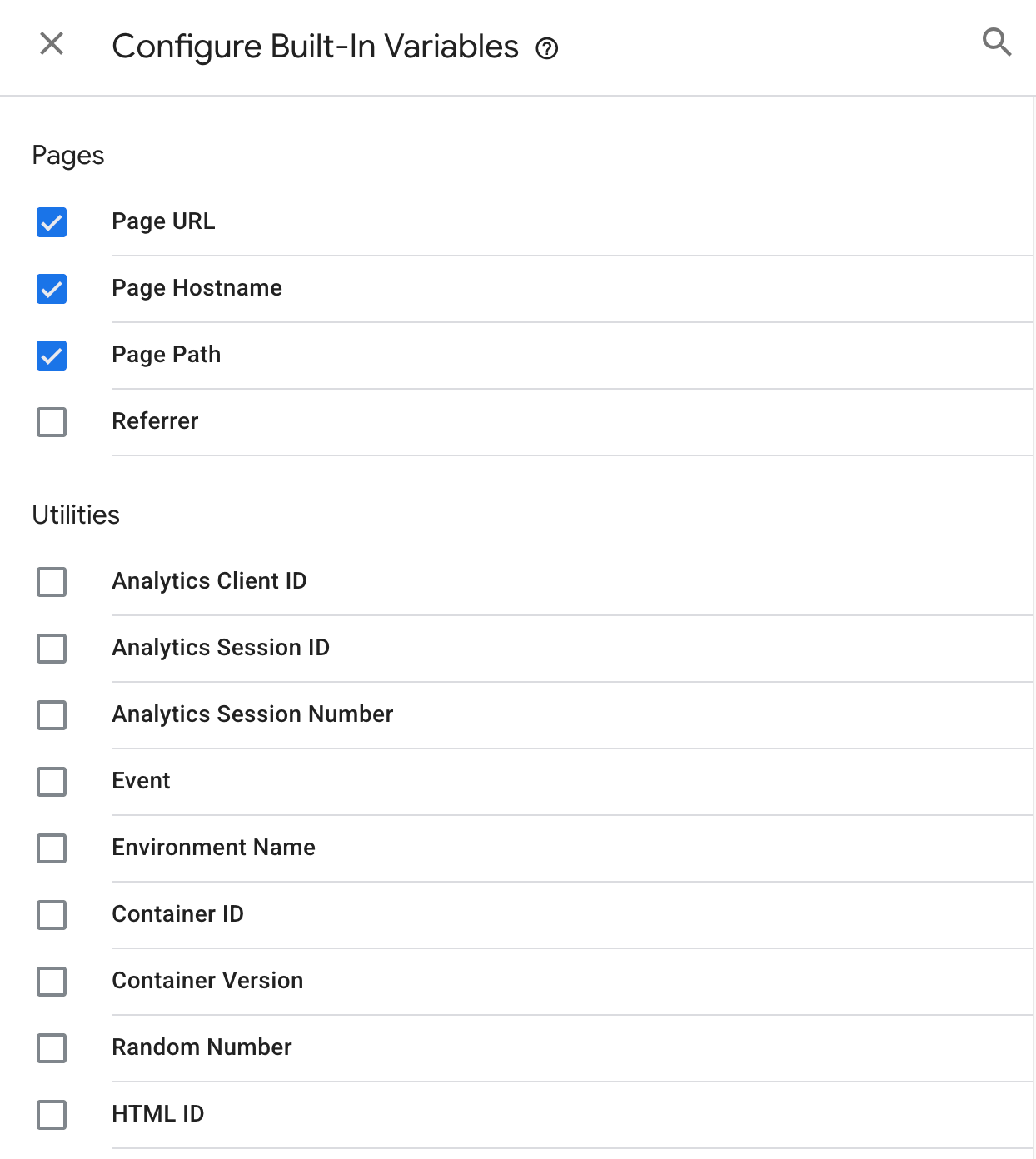The image size is (1036, 1159).
Task: Click the Page URL row label
Action: [163, 221]
